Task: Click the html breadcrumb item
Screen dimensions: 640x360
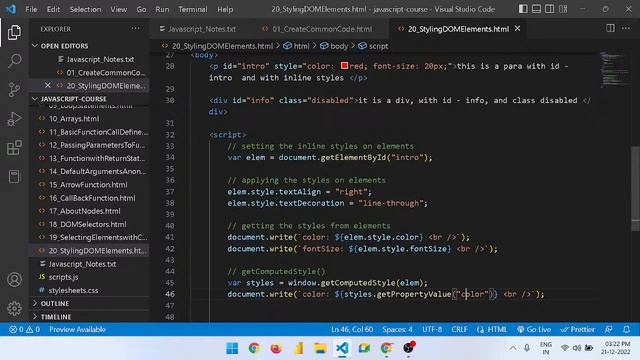Action: pos(296,46)
